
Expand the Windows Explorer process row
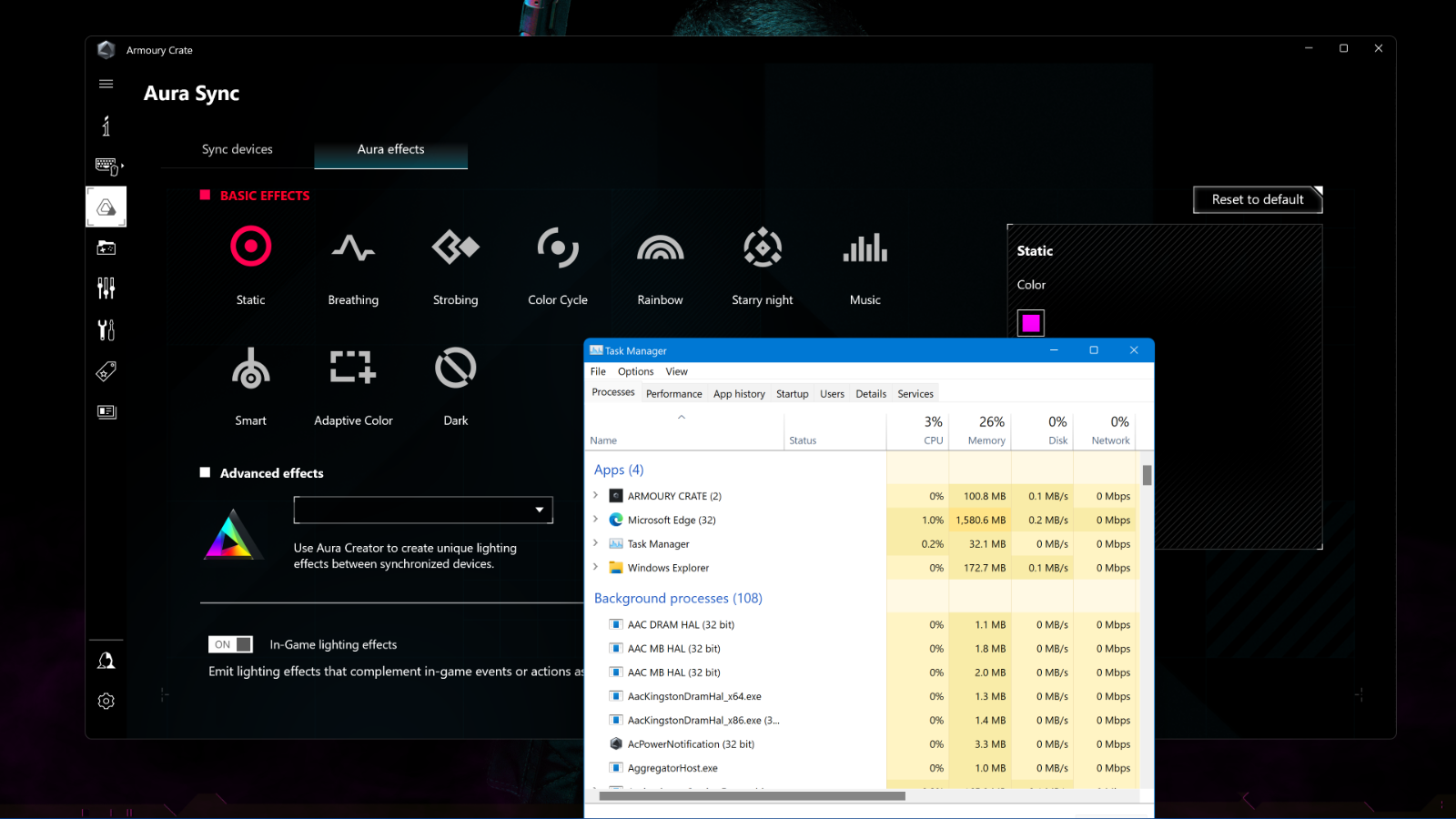[x=596, y=567]
